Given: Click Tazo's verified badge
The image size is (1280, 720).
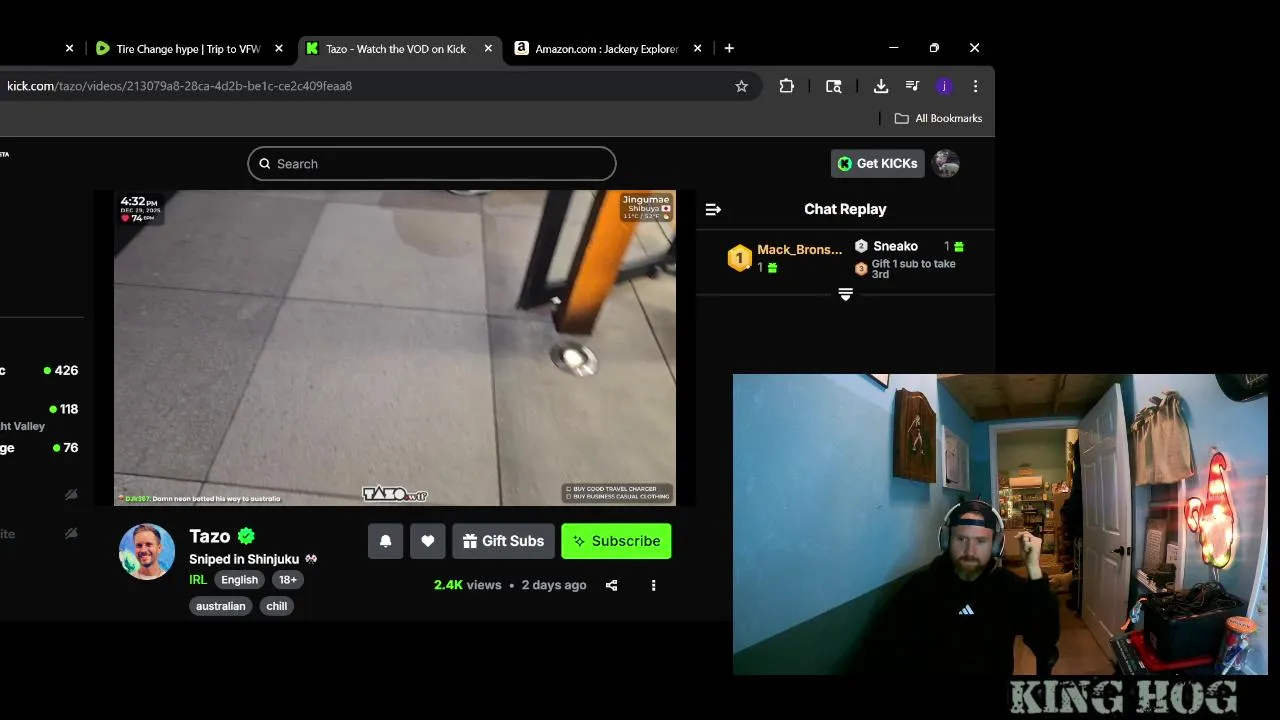Looking at the screenshot, I should click(246, 536).
